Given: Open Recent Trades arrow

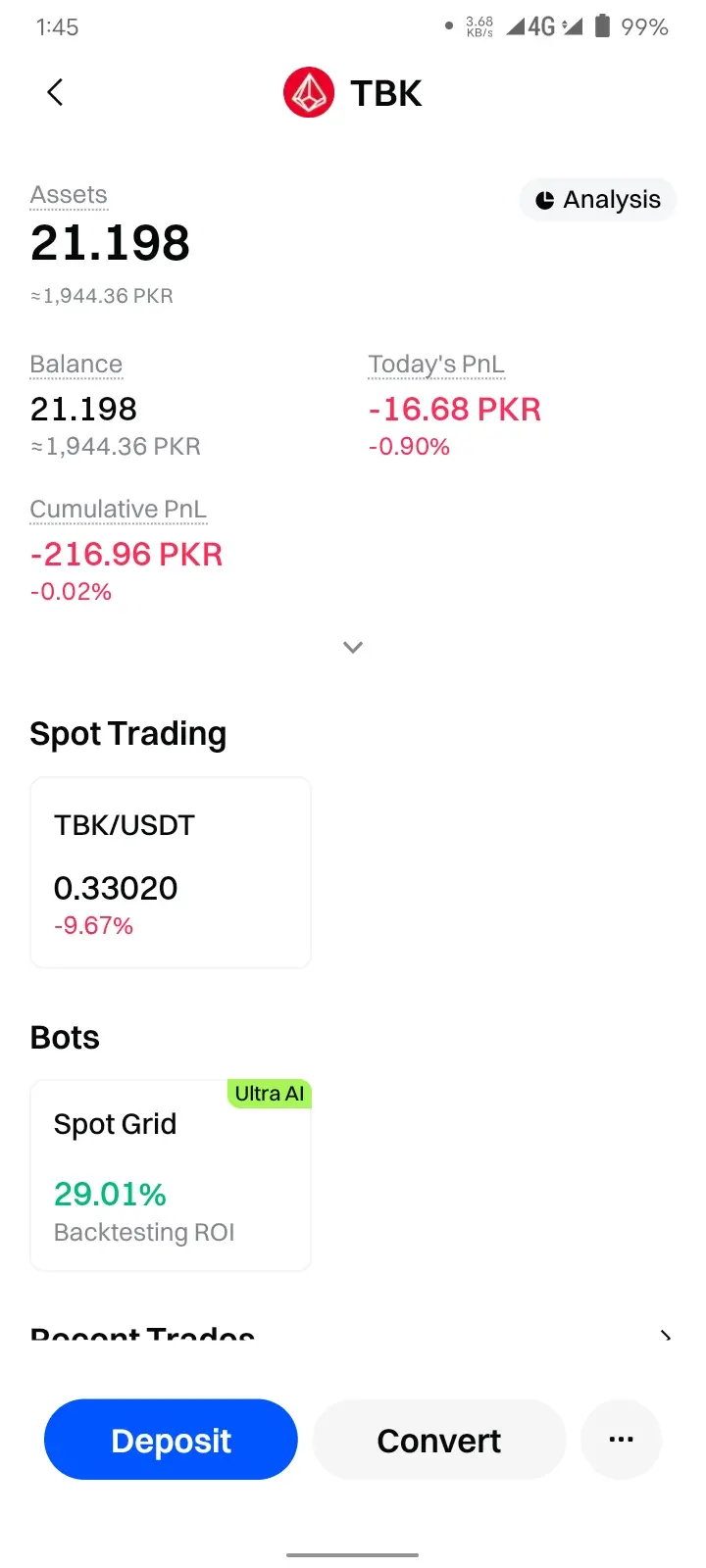Looking at the screenshot, I should click(x=666, y=1337).
